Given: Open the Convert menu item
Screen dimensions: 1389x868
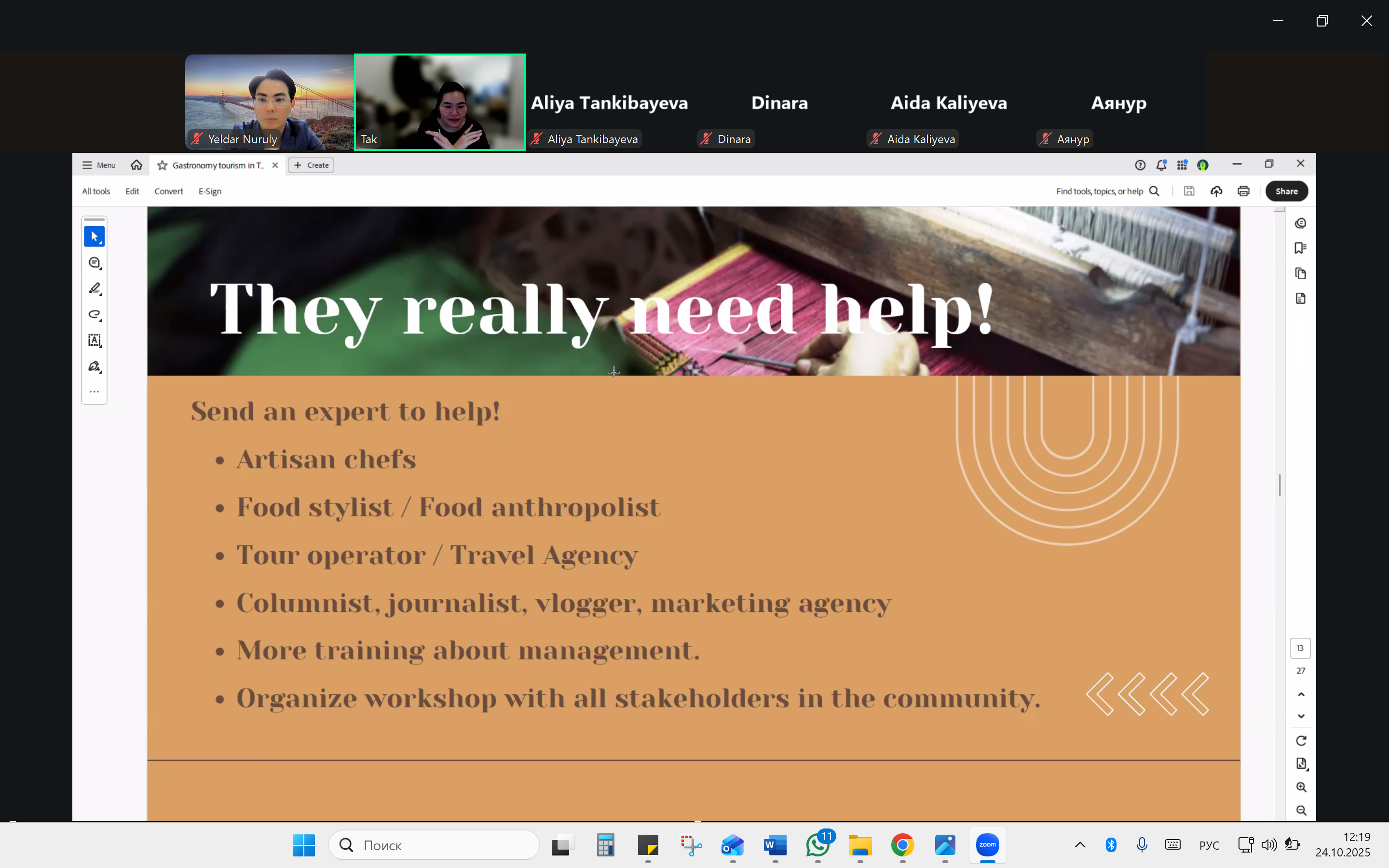Looking at the screenshot, I should (x=168, y=191).
